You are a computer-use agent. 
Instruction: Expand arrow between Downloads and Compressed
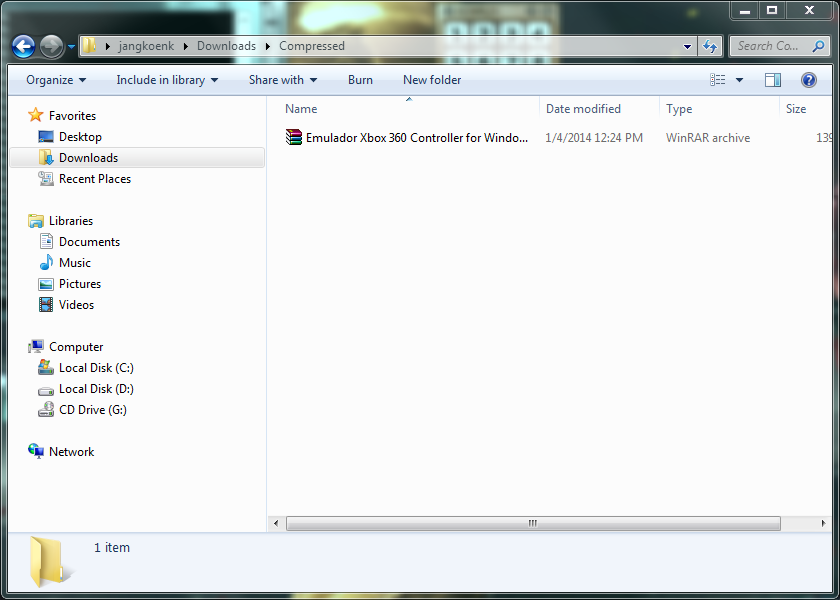click(x=268, y=47)
